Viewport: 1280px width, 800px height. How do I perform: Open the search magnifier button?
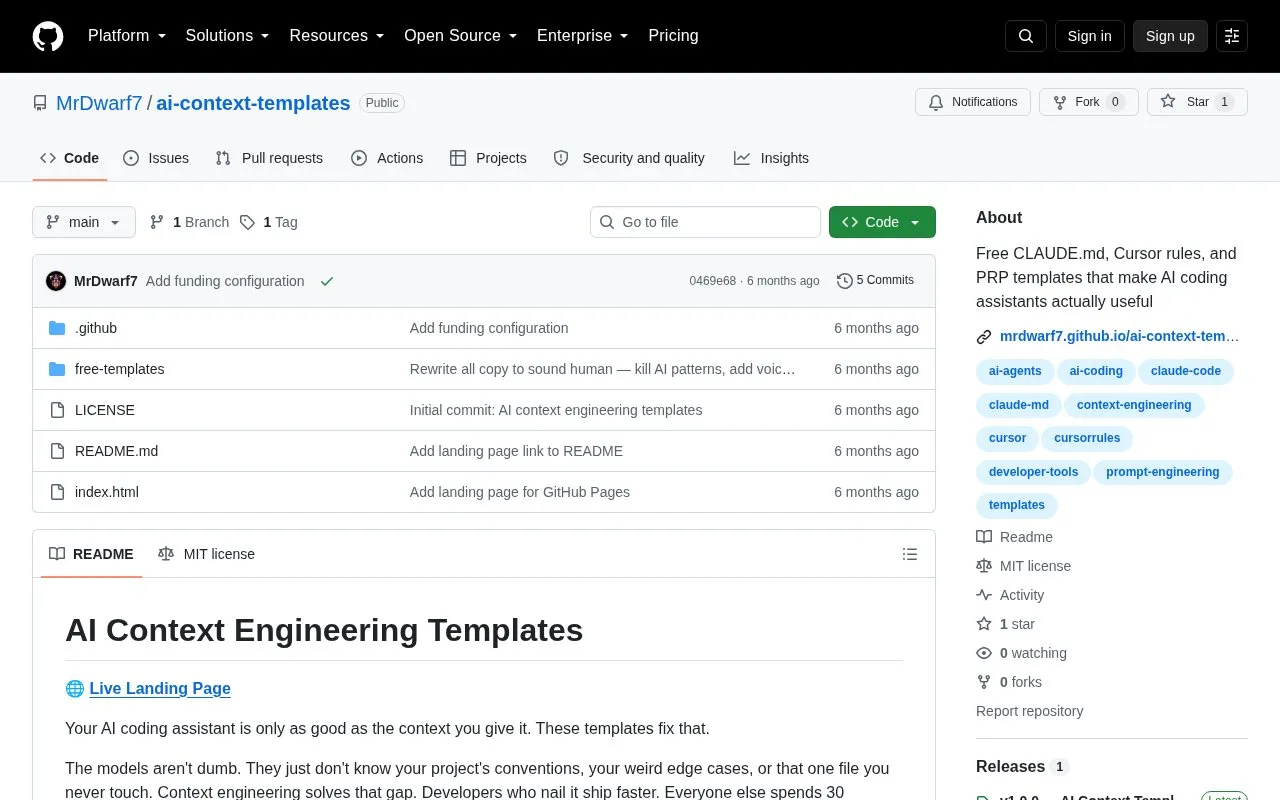click(1026, 36)
